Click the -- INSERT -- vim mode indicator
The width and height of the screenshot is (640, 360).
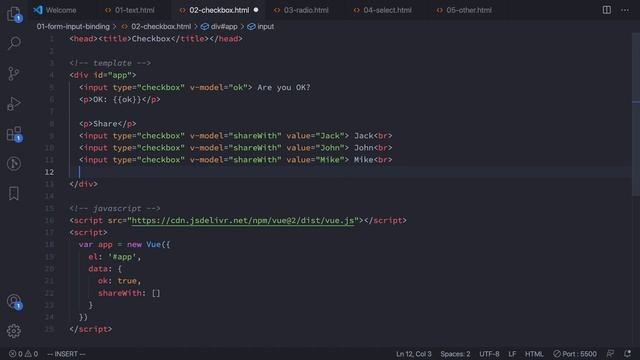tap(67, 354)
